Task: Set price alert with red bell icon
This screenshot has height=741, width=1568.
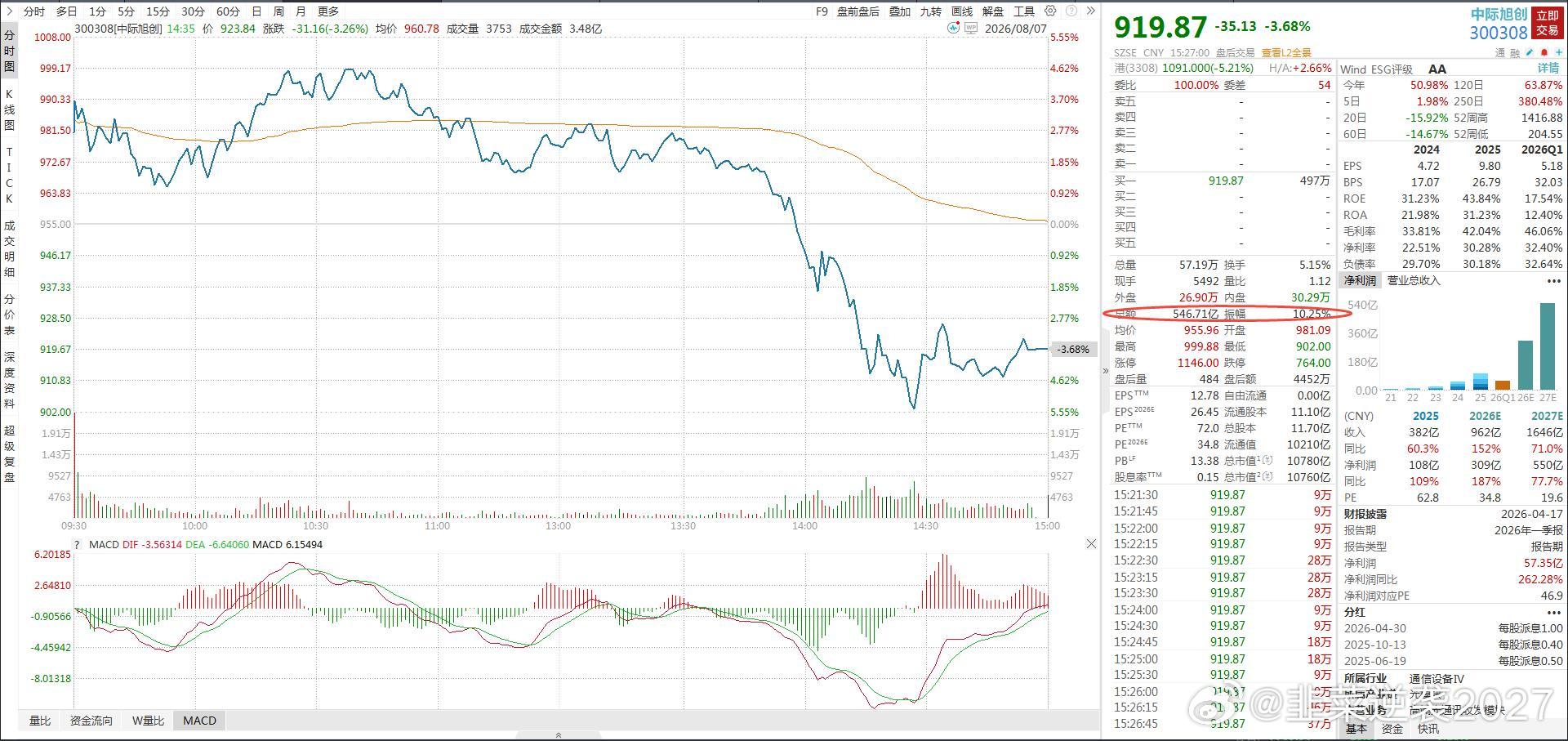Action: coord(1544,52)
